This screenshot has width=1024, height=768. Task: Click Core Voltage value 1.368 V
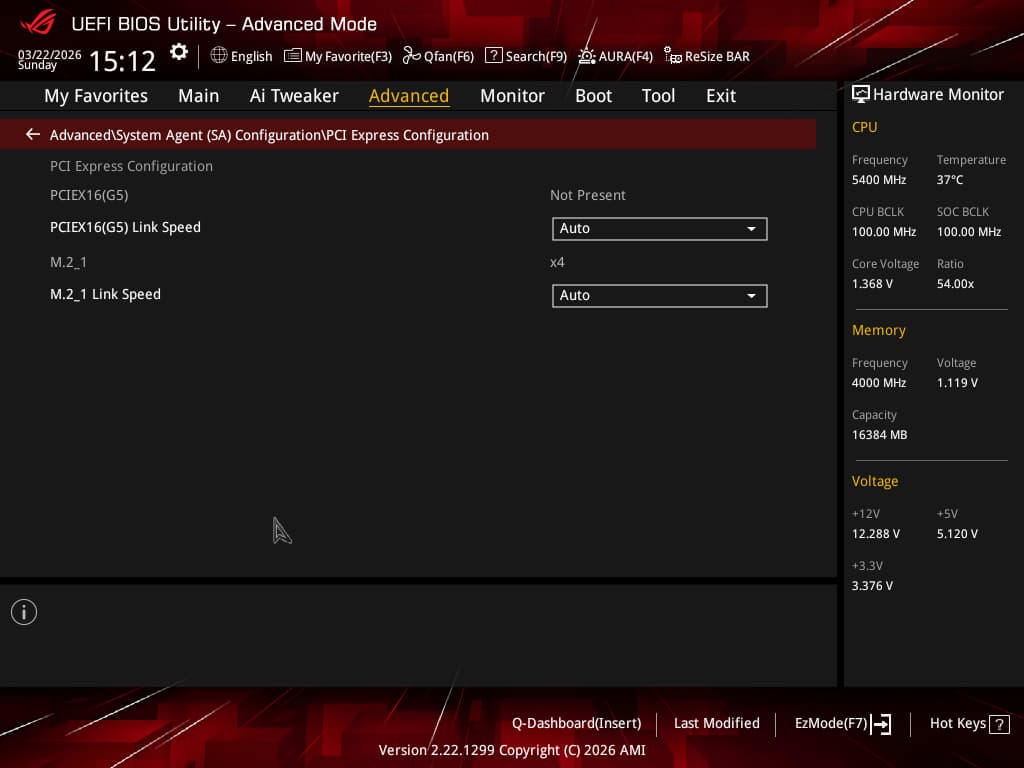(x=872, y=284)
